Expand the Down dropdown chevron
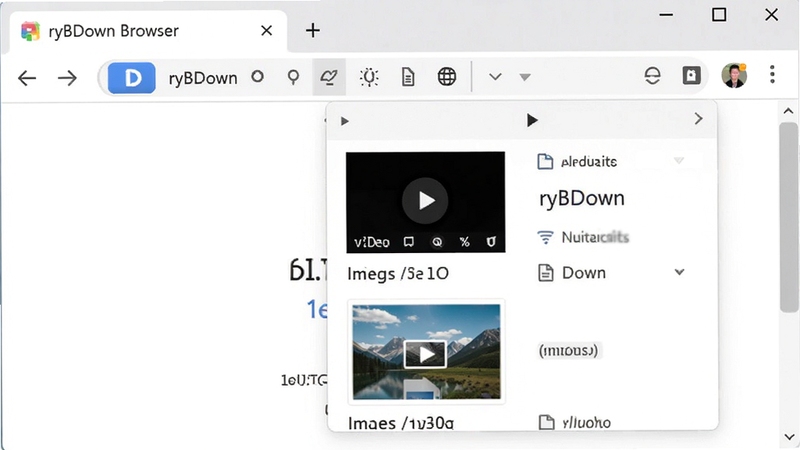800x450 pixels. 679,272
